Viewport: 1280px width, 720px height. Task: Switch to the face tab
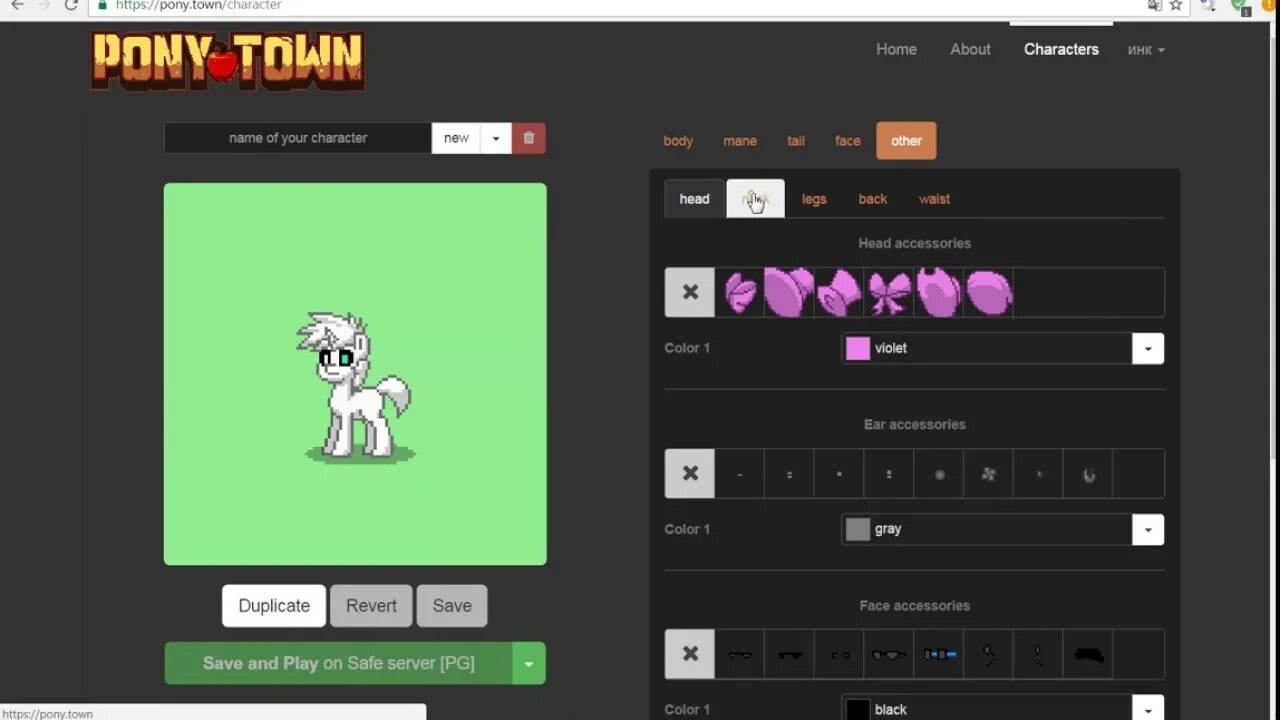[848, 141]
